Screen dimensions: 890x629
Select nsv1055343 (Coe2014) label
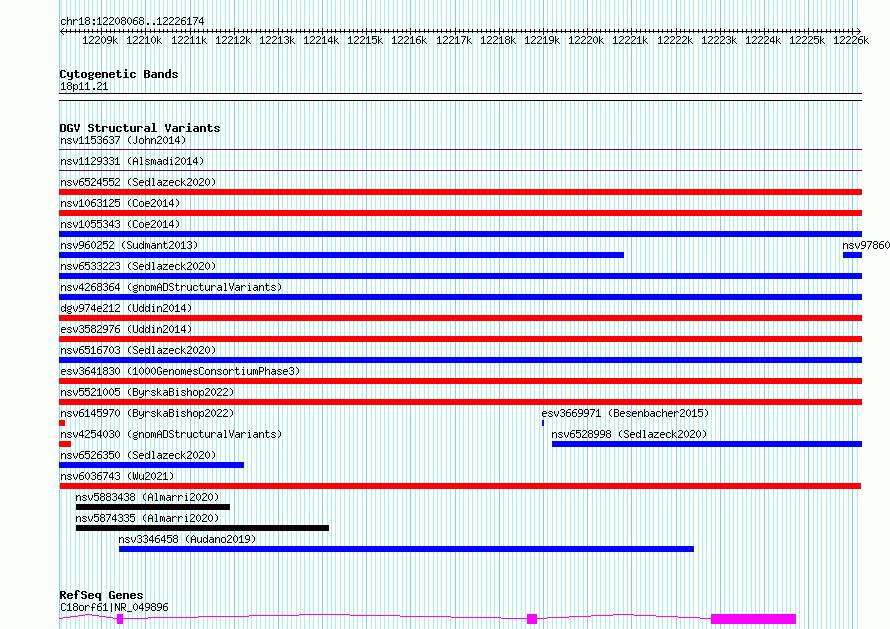coord(120,224)
